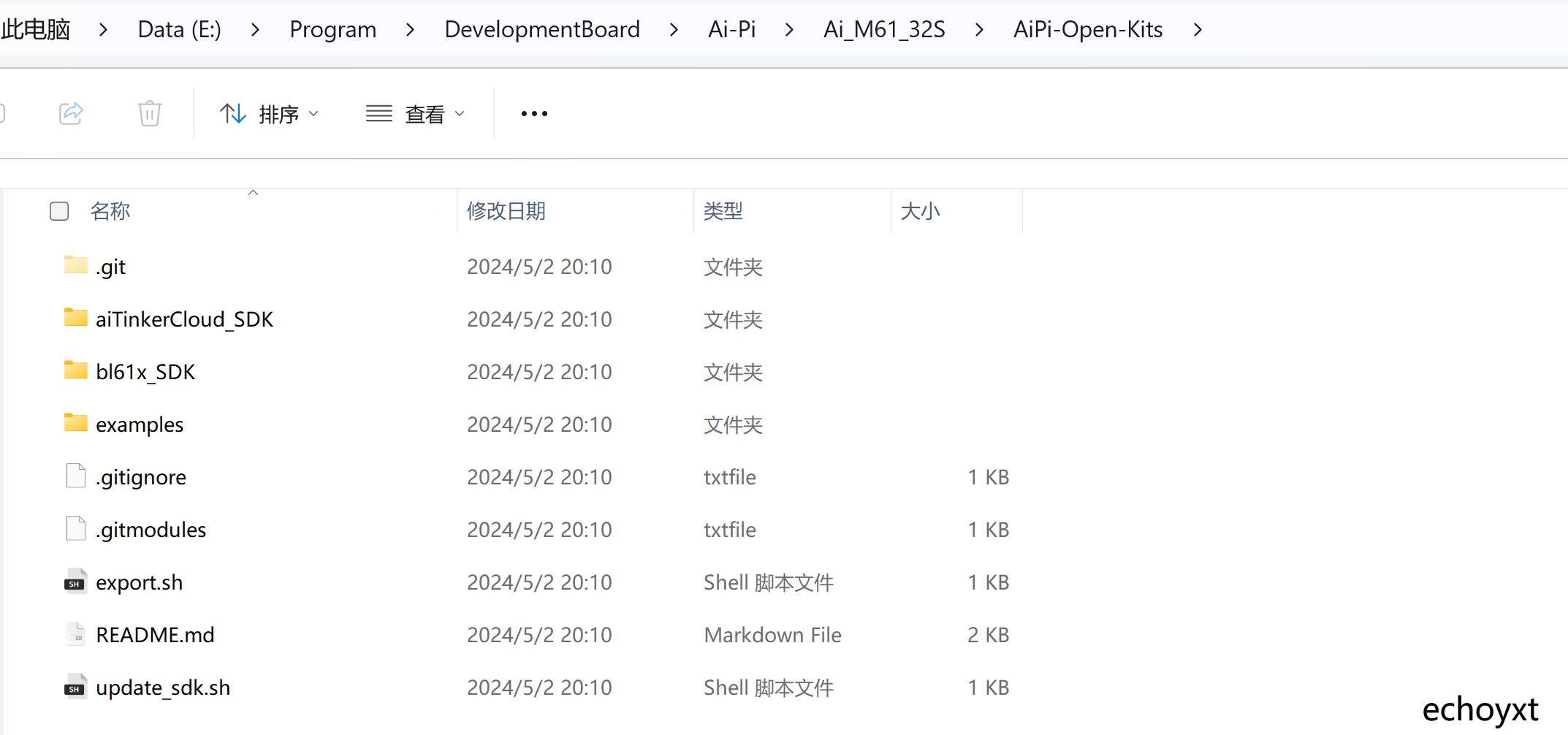
Task: Click the txtfile type of .gitignore
Action: (x=730, y=477)
